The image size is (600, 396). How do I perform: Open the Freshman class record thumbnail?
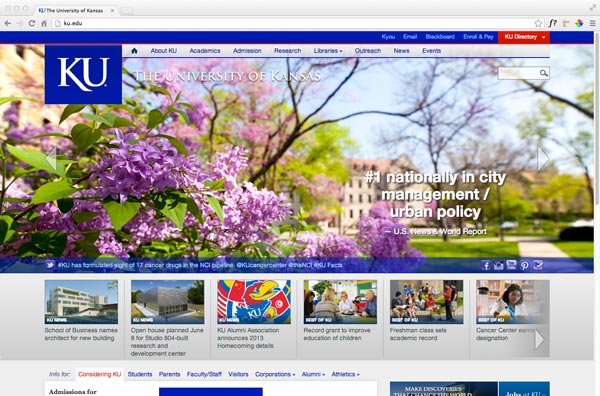click(x=427, y=302)
